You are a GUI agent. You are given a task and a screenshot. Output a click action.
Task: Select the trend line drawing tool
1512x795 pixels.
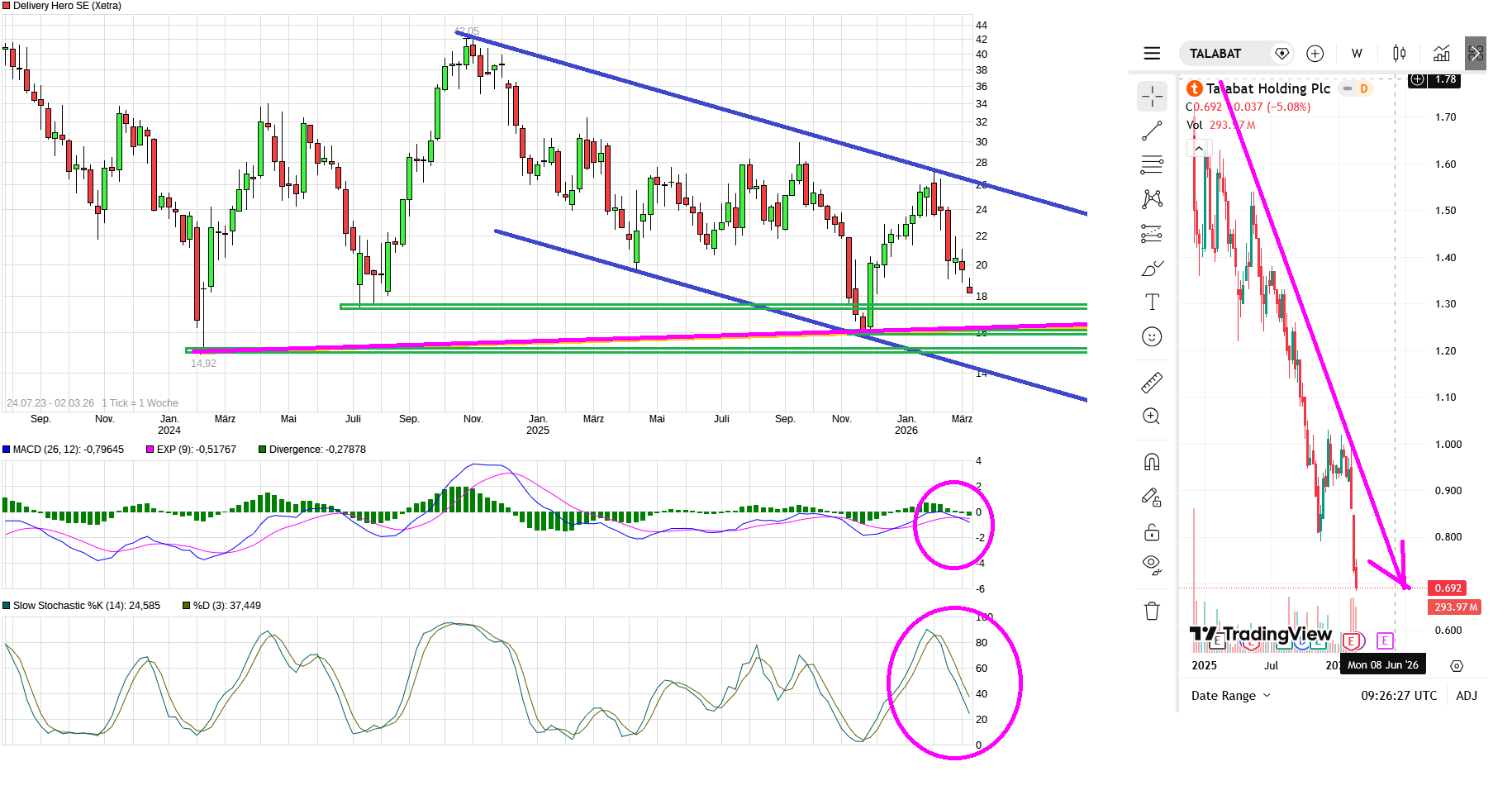pyautogui.click(x=1152, y=131)
